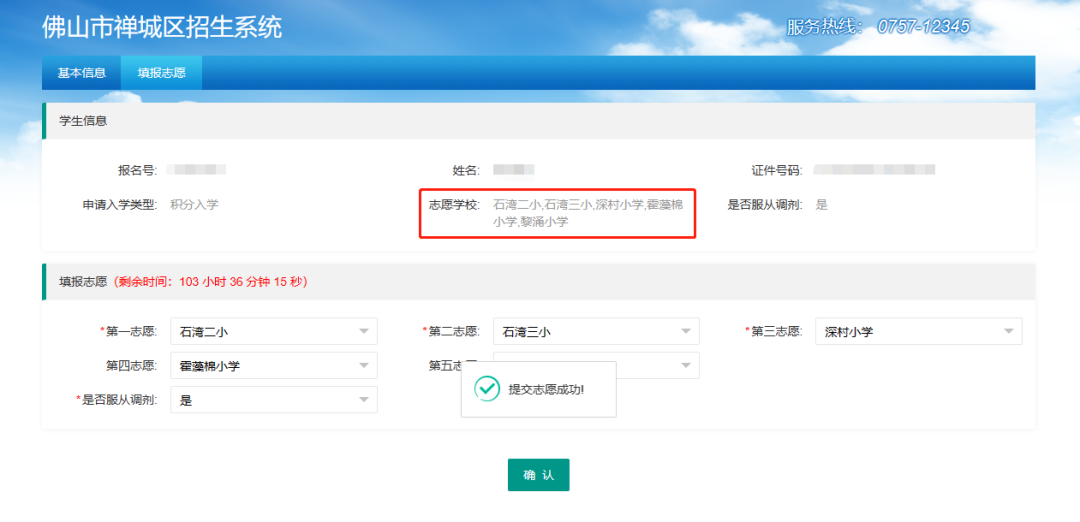Select the 填报志愿 tab
Screen dimensions: 1080x522
coord(161,73)
